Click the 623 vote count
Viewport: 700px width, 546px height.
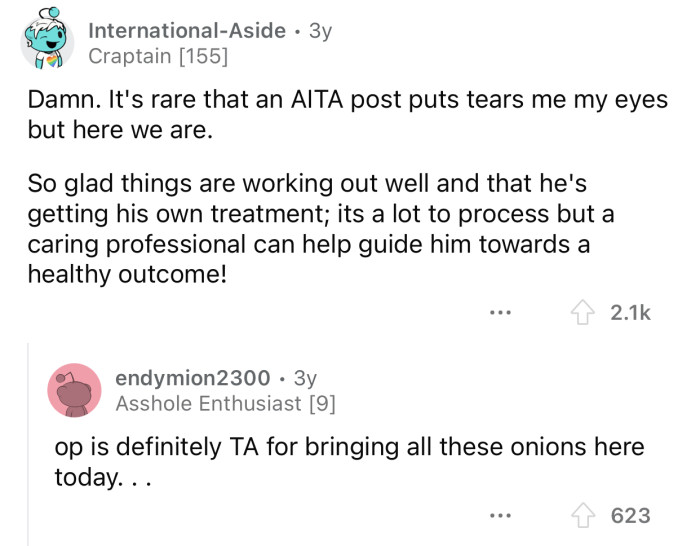point(630,515)
